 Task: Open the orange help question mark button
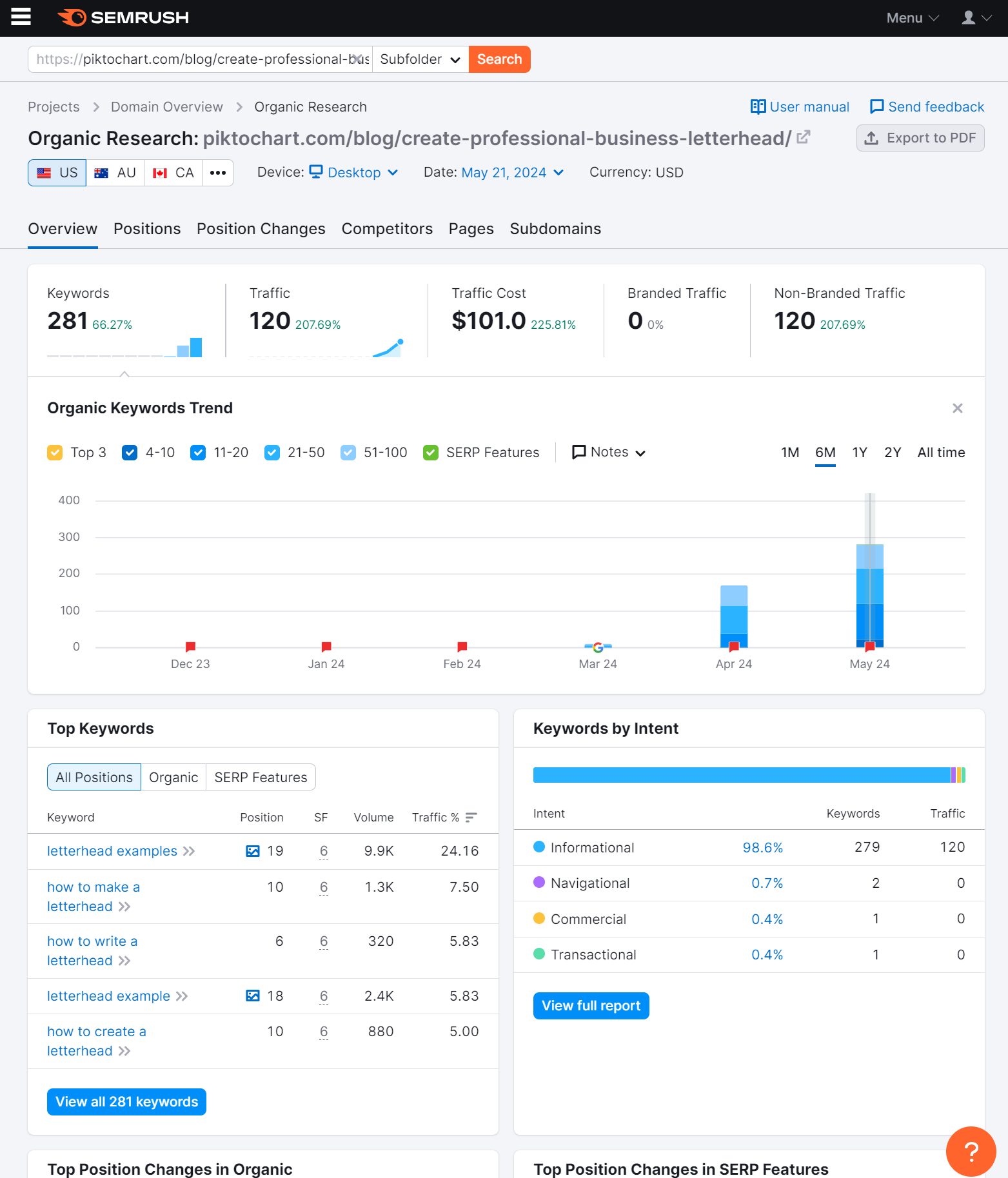(x=971, y=1151)
